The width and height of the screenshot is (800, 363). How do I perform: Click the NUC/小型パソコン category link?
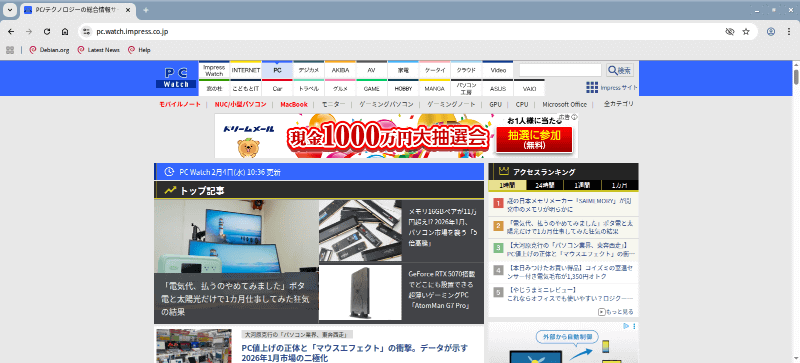[240, 104]
